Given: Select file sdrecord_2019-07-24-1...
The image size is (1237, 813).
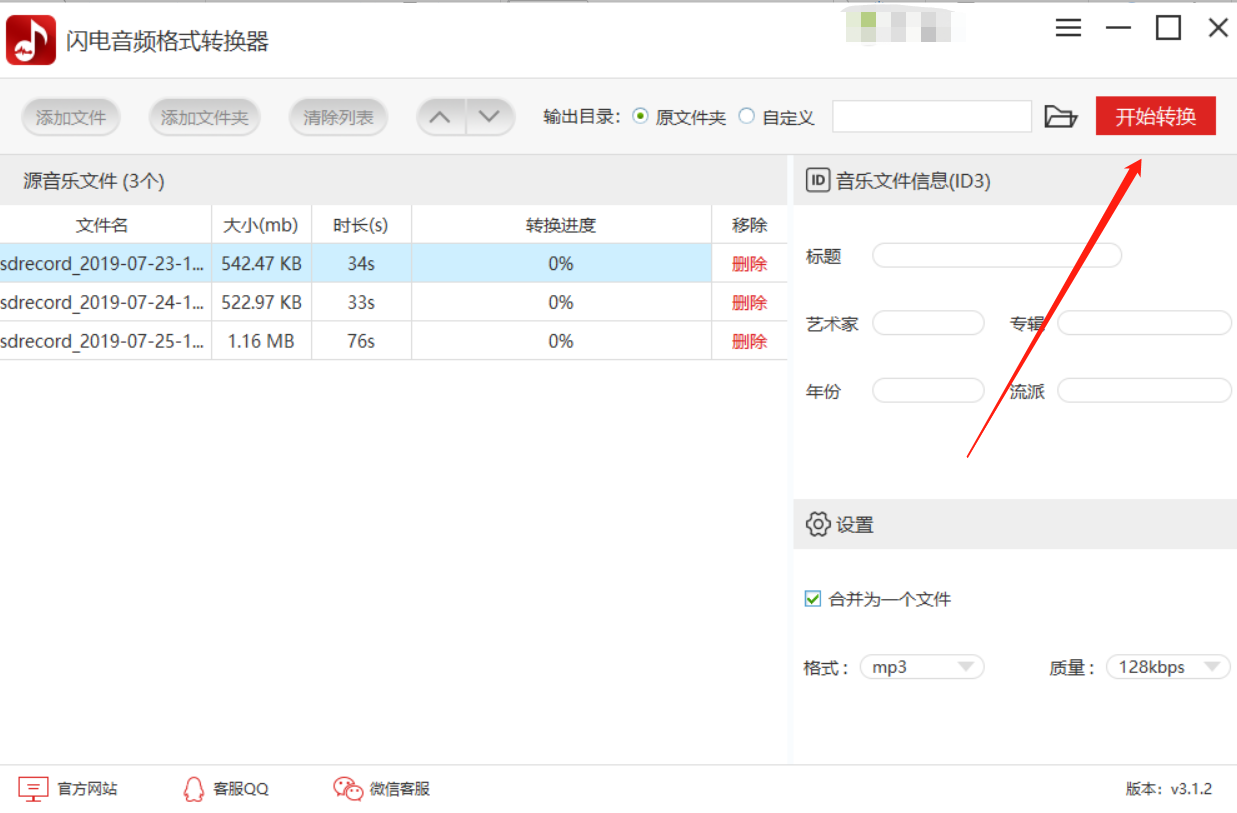Looking at the screenshot, I should (103, 303).
